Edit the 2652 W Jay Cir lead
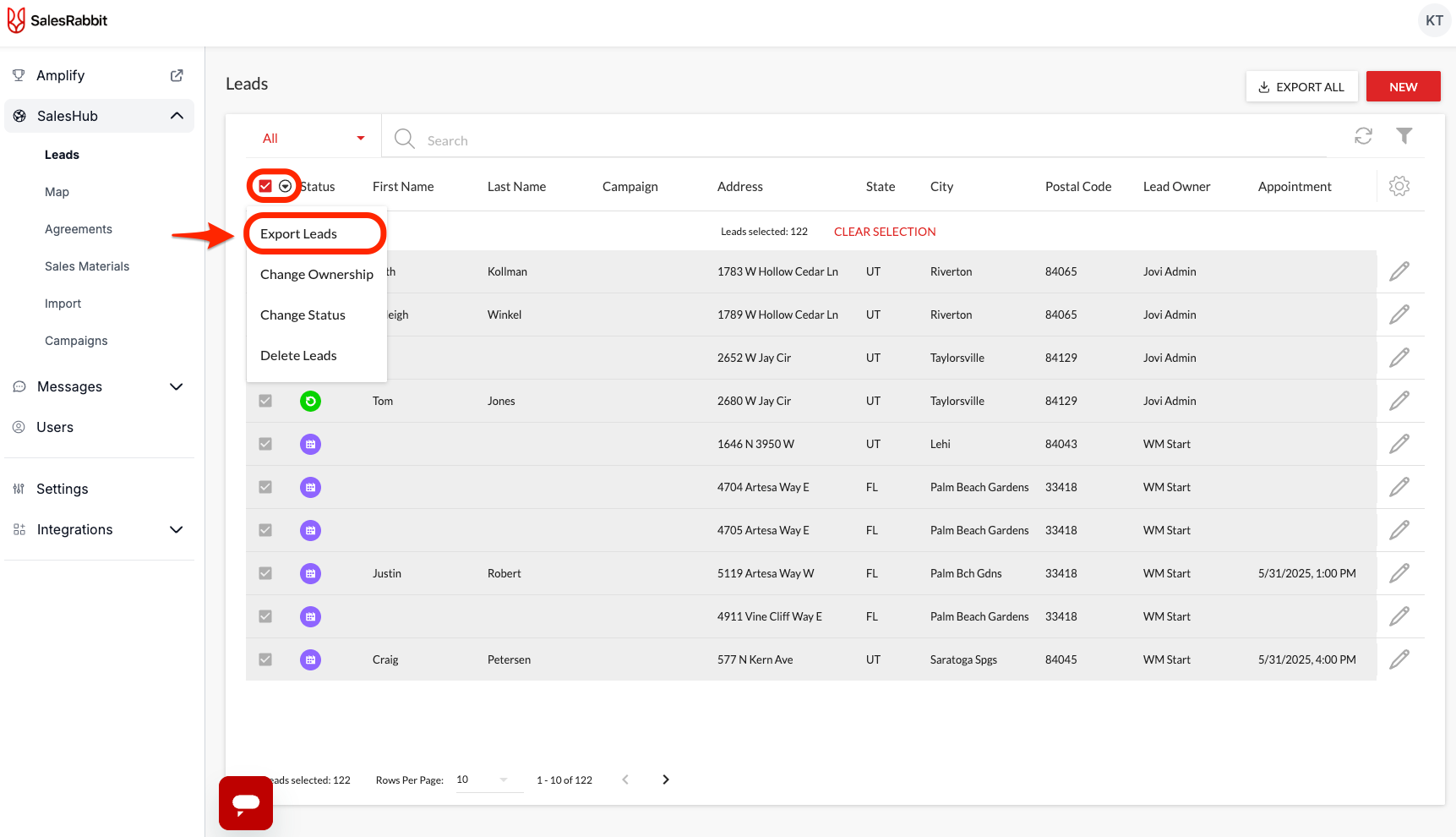 pos(1399,358)
